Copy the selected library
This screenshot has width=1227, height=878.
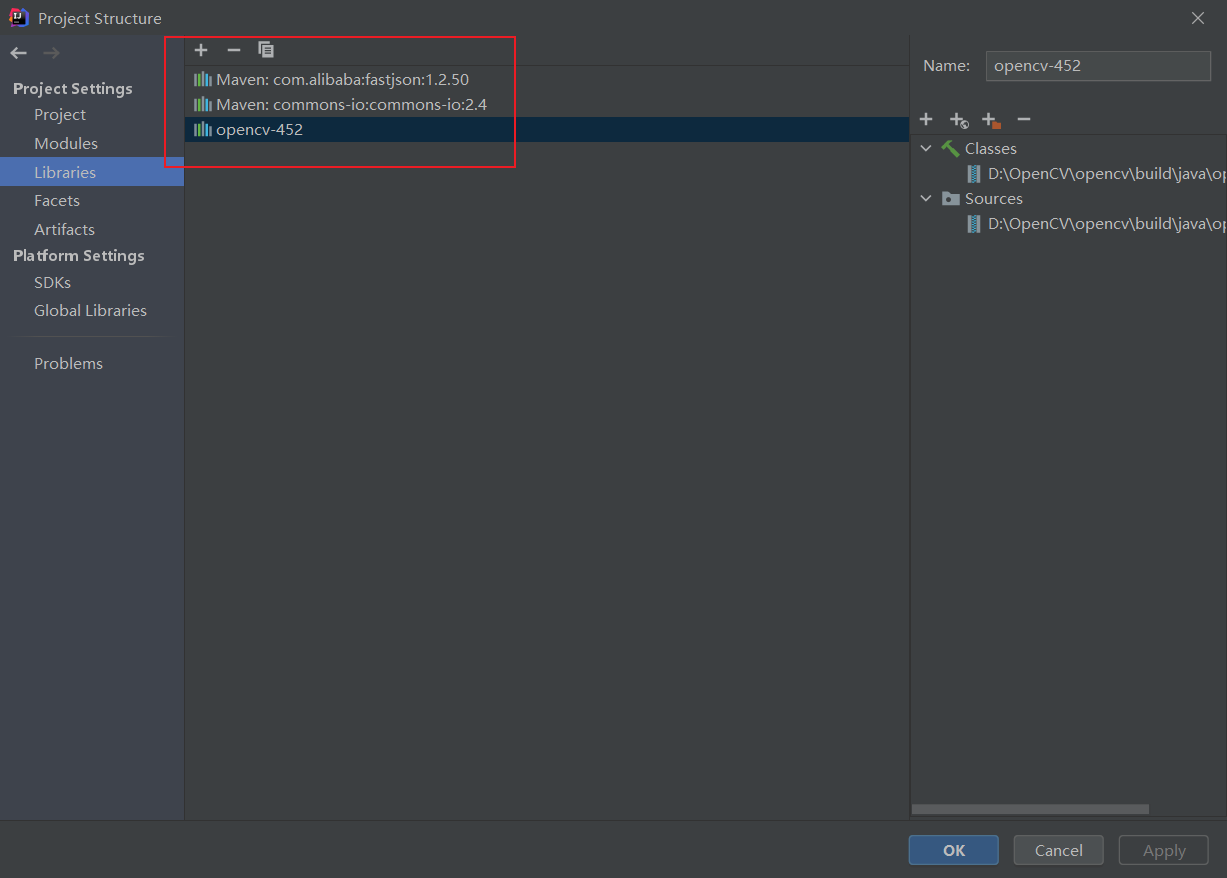(x=266, y=50)
